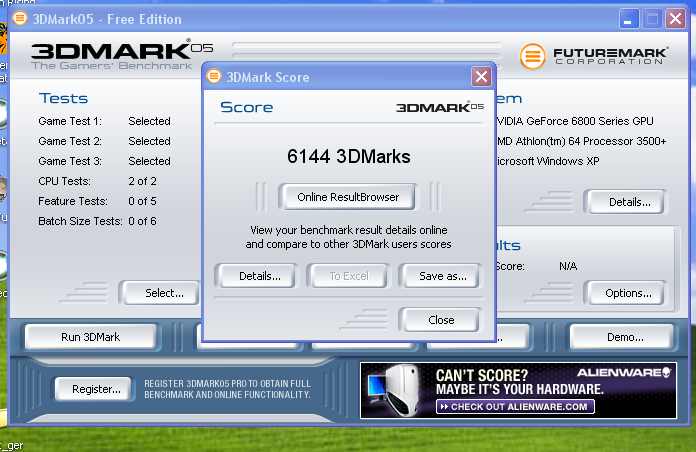
Task: Open the Options... button
Action: [x=627, y=293]
